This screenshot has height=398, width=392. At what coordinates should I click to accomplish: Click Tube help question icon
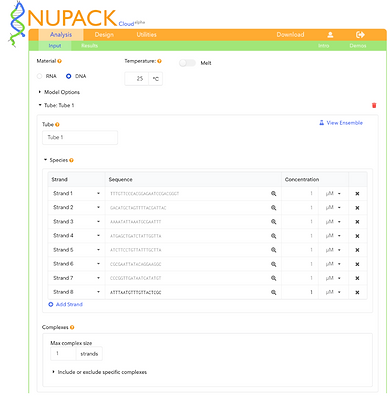(57, 124)
